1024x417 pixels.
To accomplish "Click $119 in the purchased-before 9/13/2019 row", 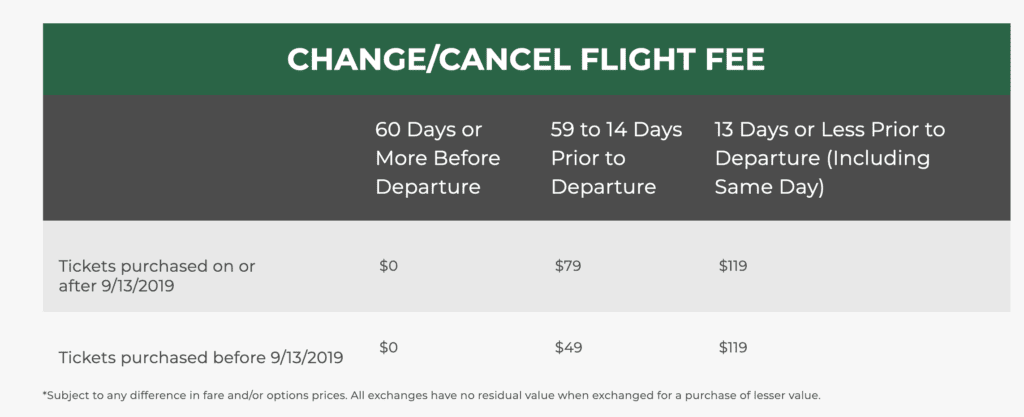I will [x=733, y=348].
